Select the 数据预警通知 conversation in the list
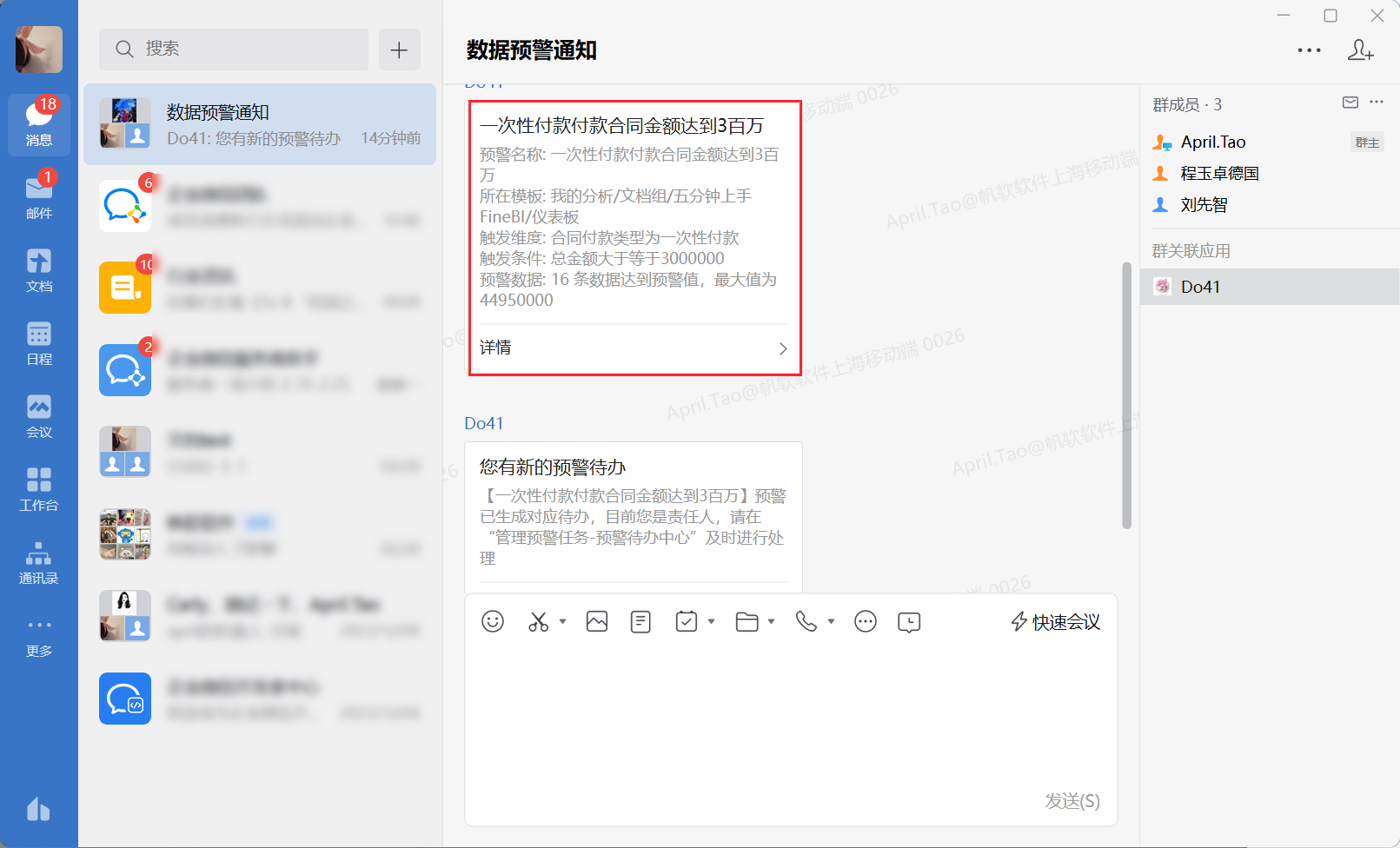The width and height of the screenshot is (1400, 848). pyautogui.click(x=260, y=124)
